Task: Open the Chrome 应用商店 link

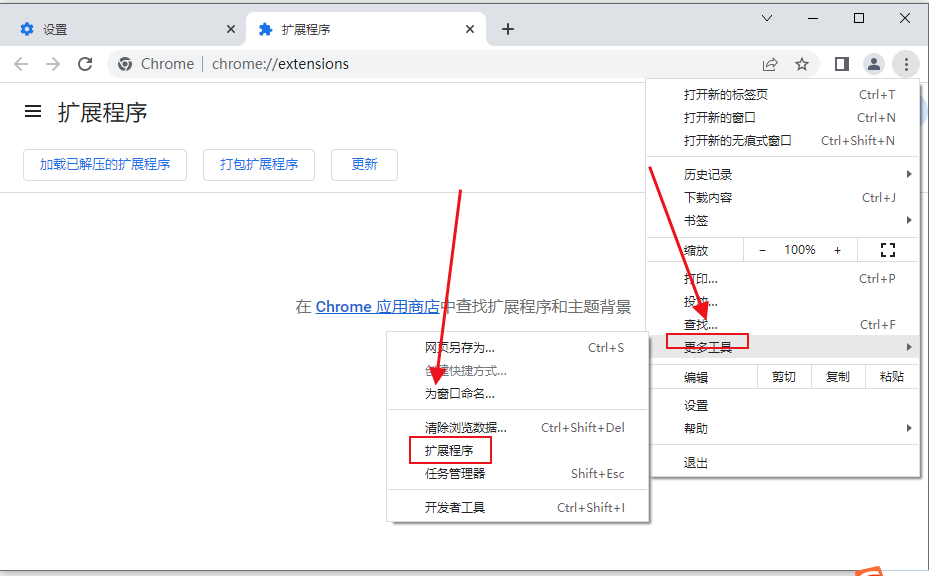Action: tap(377, 307)
